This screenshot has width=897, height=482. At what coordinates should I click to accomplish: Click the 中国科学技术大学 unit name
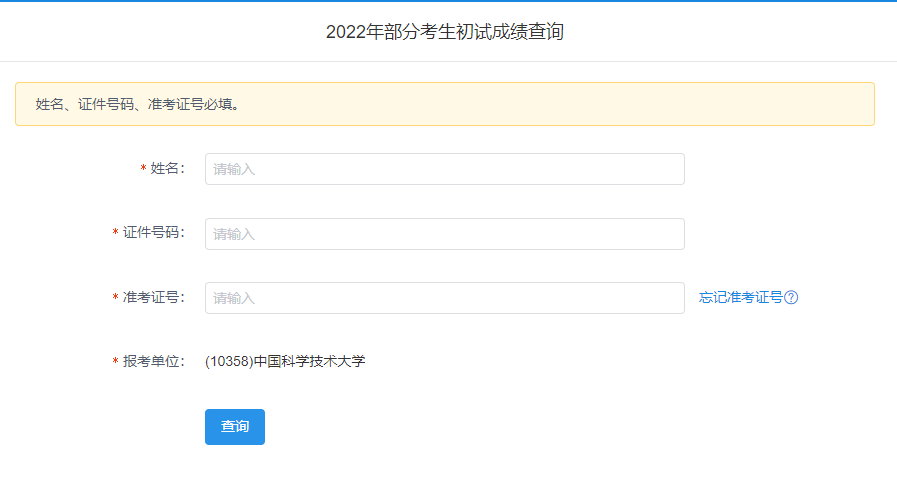pyautogui.click(x=310, y=361)
